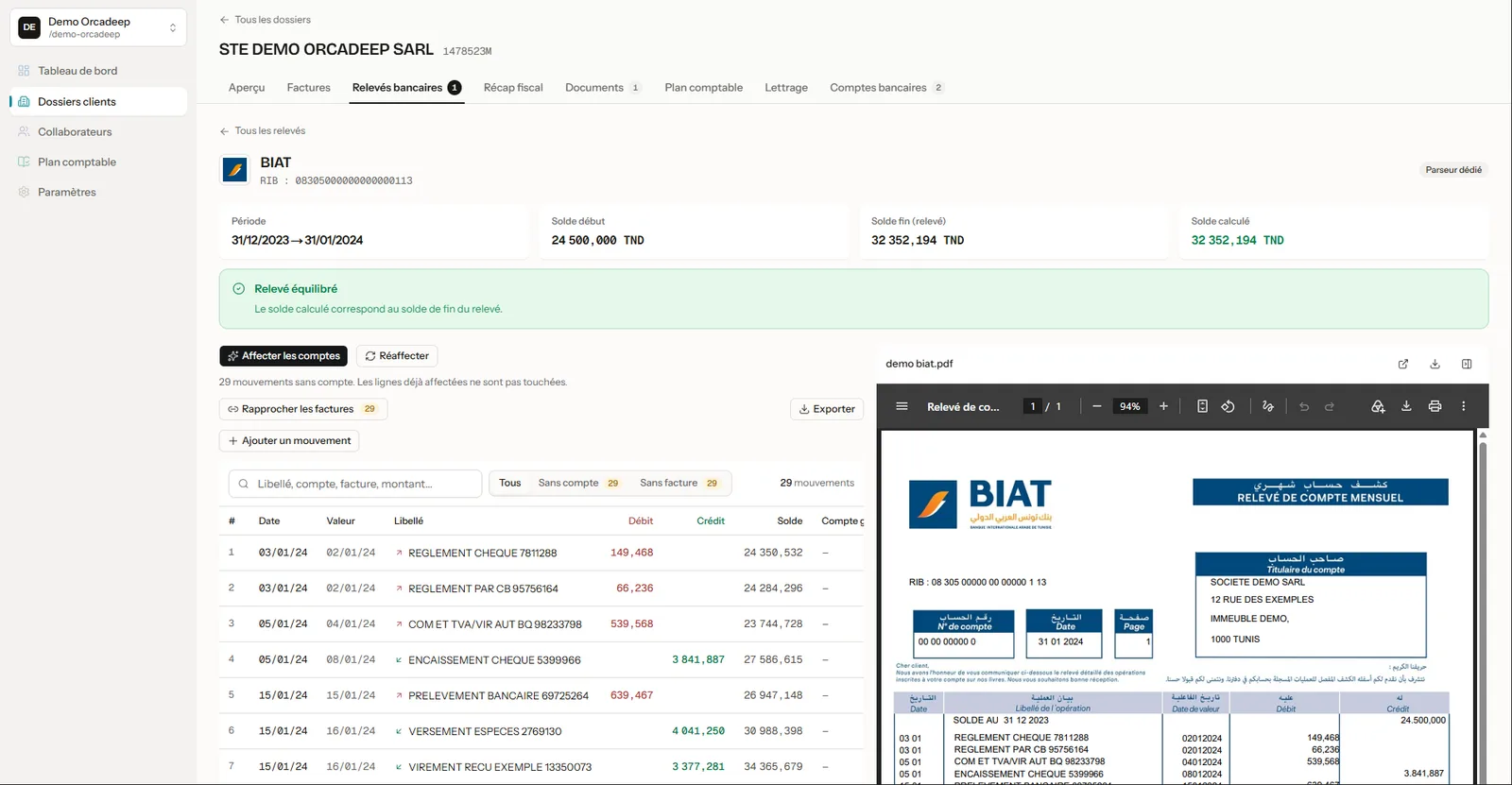Click the Solde column header
Image resolution: width=1512 pixels, height=785 pixels.
point(790,521)
